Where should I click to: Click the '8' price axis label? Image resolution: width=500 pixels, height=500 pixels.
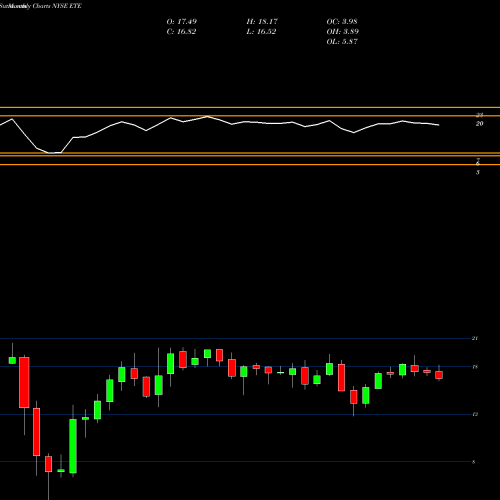474,462
